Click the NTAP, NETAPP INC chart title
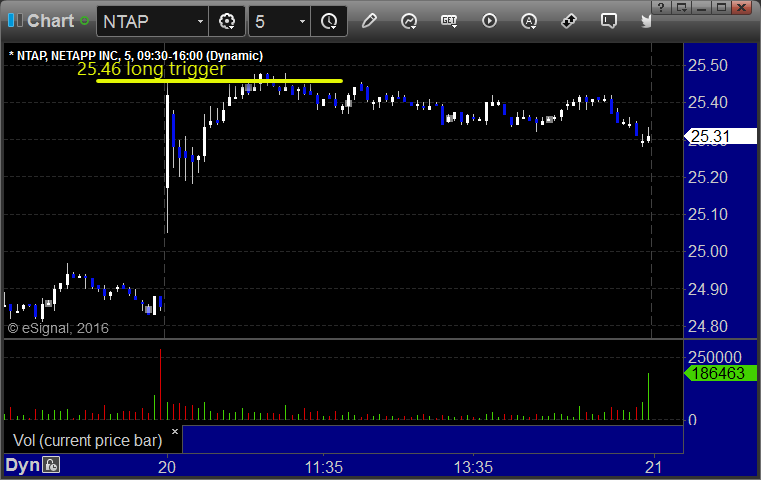 136,56
